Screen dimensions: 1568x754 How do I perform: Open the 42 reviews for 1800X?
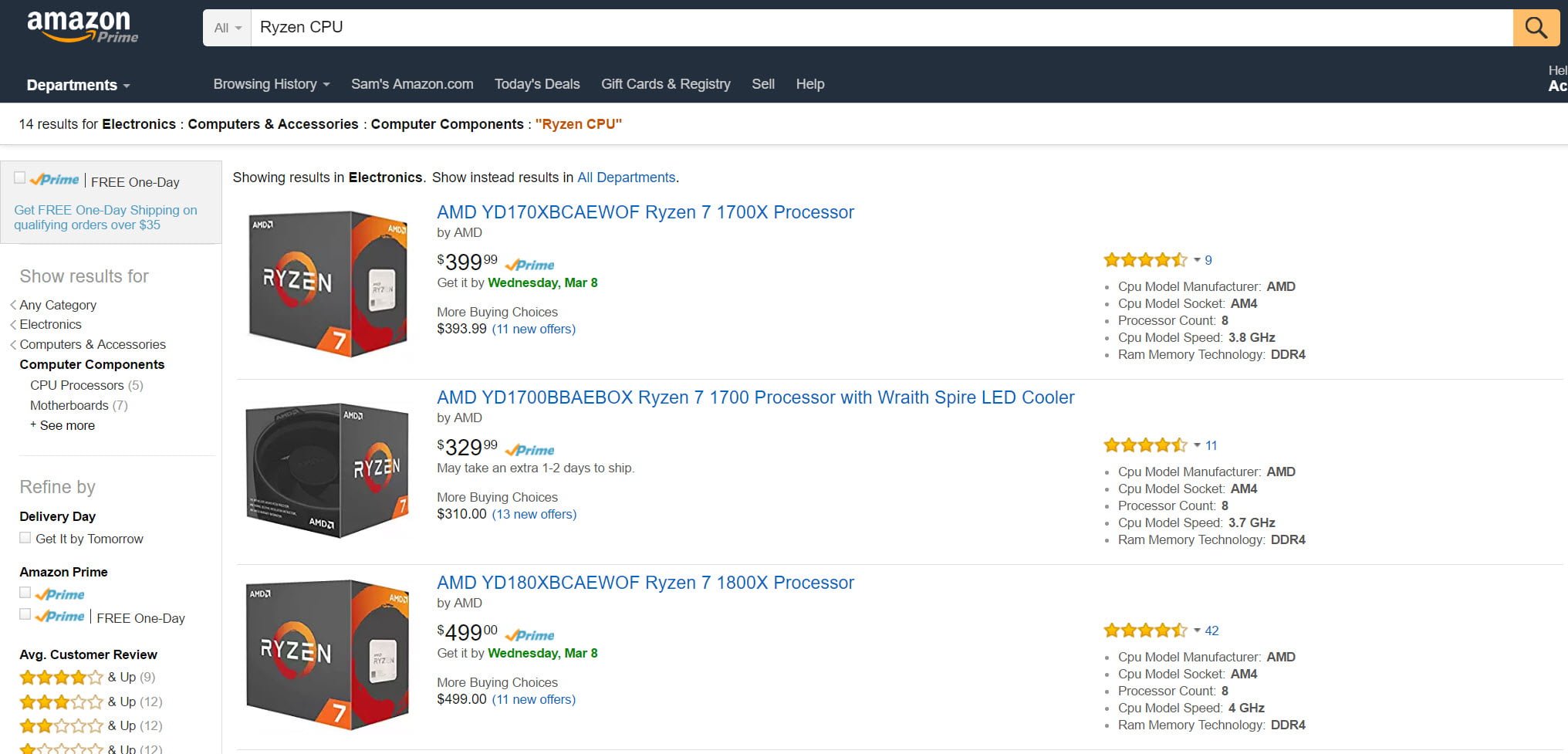point(1211,631)
